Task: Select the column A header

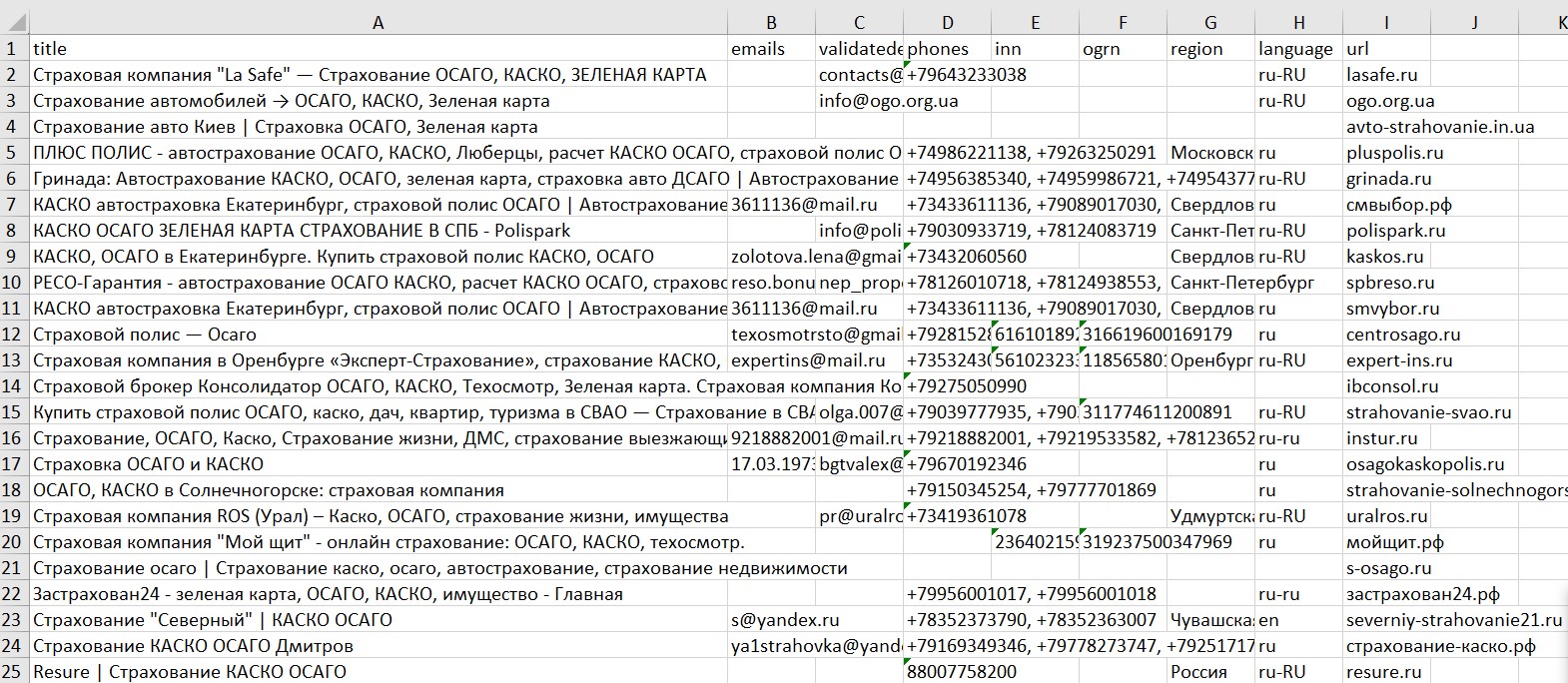Action: click(x=378, y=22)
